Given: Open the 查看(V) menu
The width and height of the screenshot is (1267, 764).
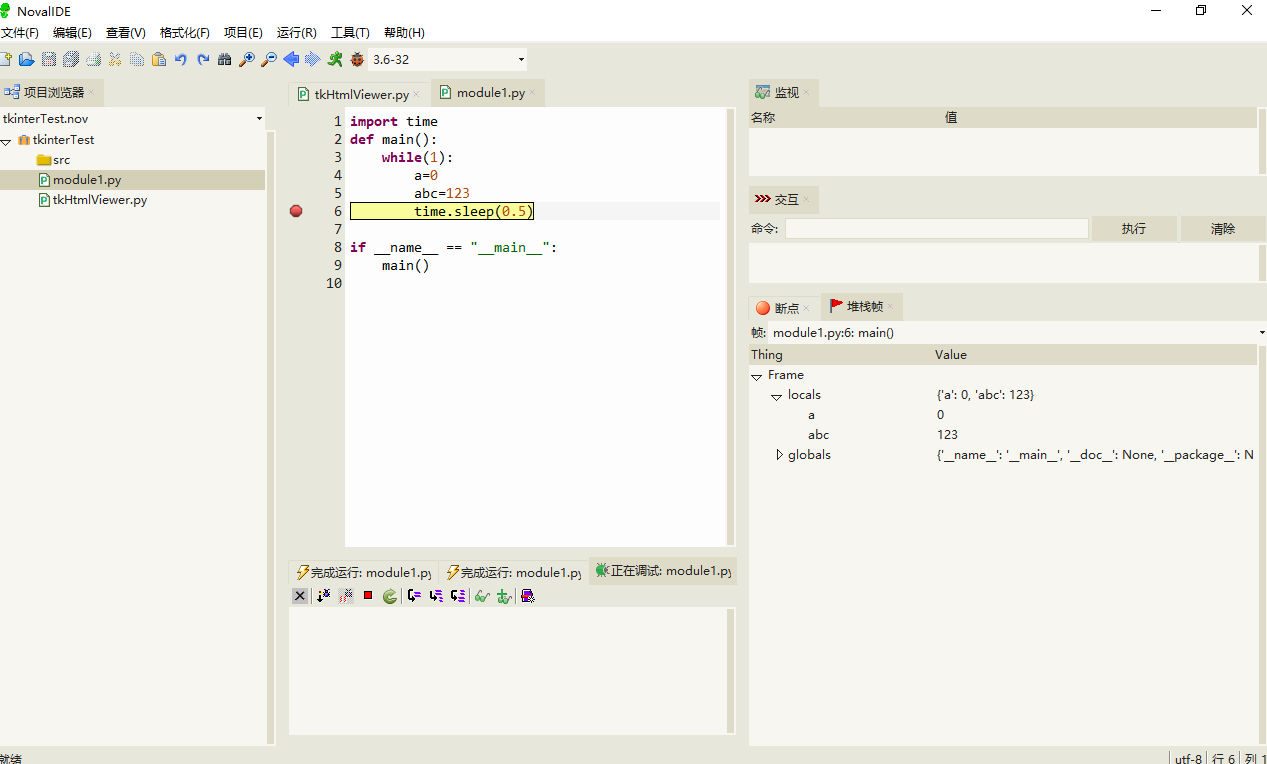Looking at the screenshot, I should click(126, 32).
